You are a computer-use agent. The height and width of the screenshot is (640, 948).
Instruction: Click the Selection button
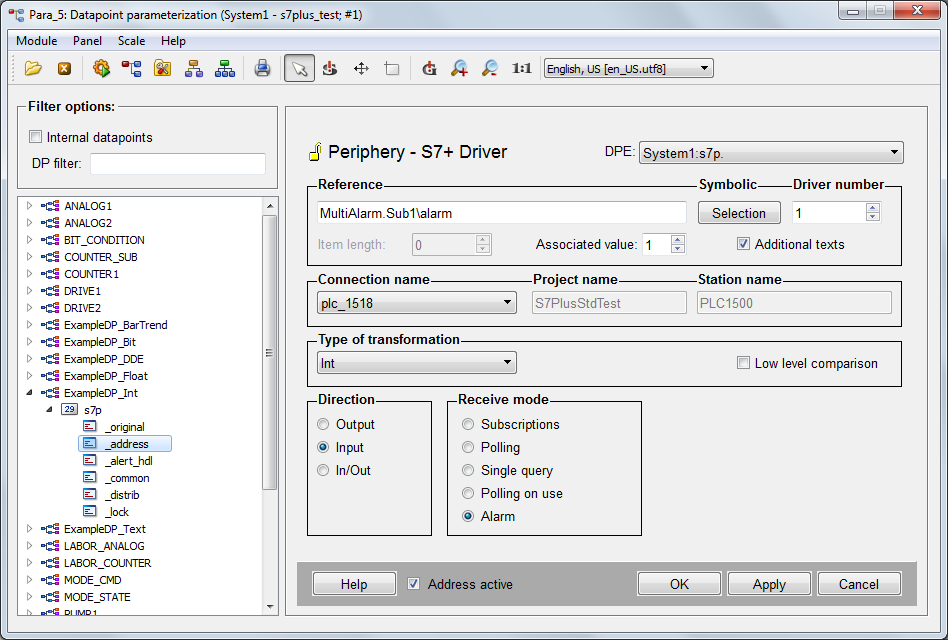point(739,213)
